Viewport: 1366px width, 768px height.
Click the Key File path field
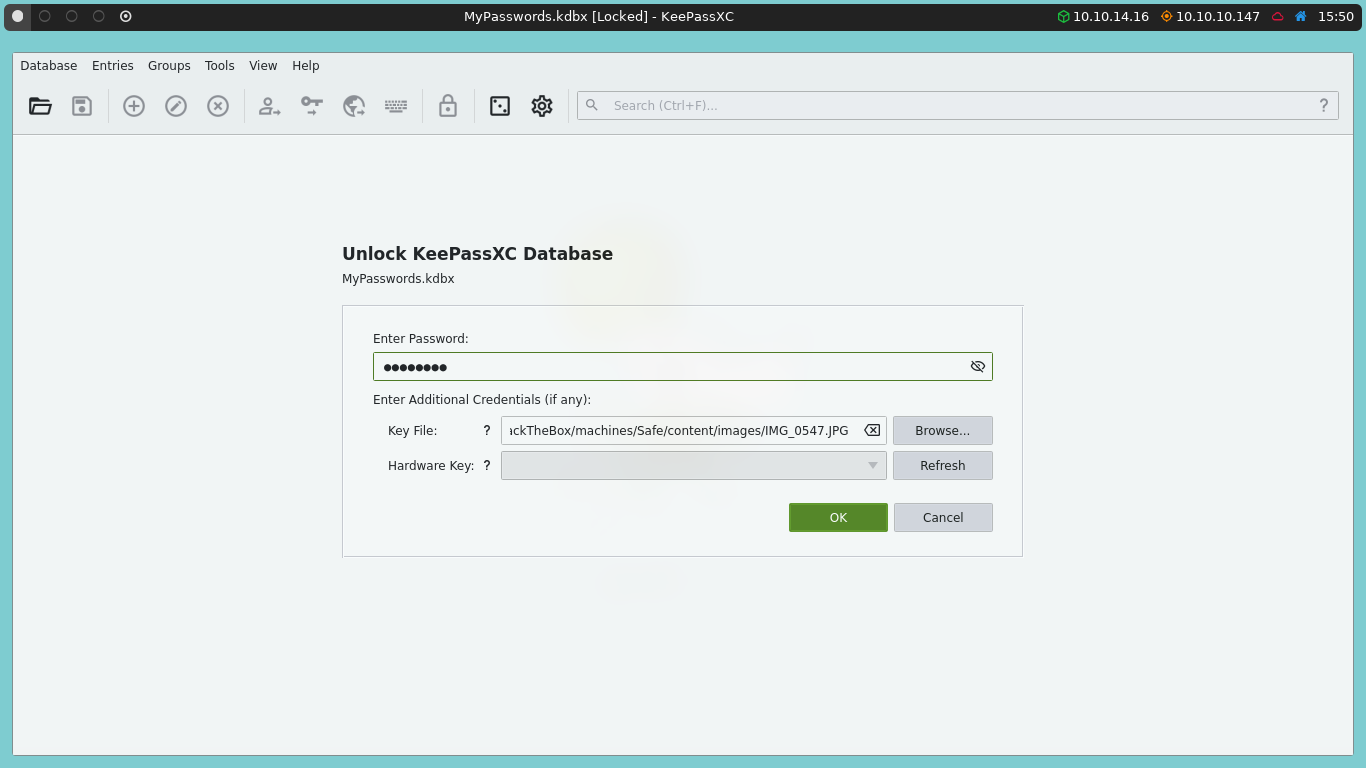coord(694,431)
